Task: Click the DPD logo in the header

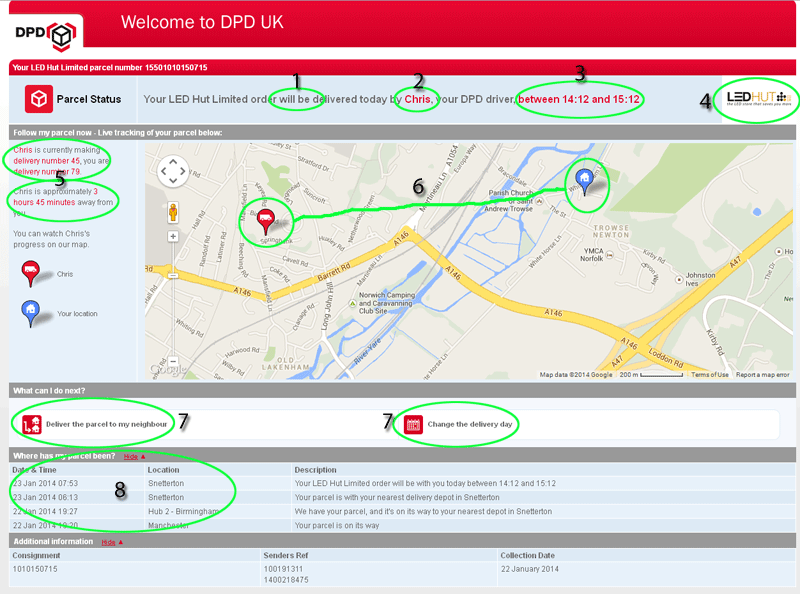Action: click(46, 35)
